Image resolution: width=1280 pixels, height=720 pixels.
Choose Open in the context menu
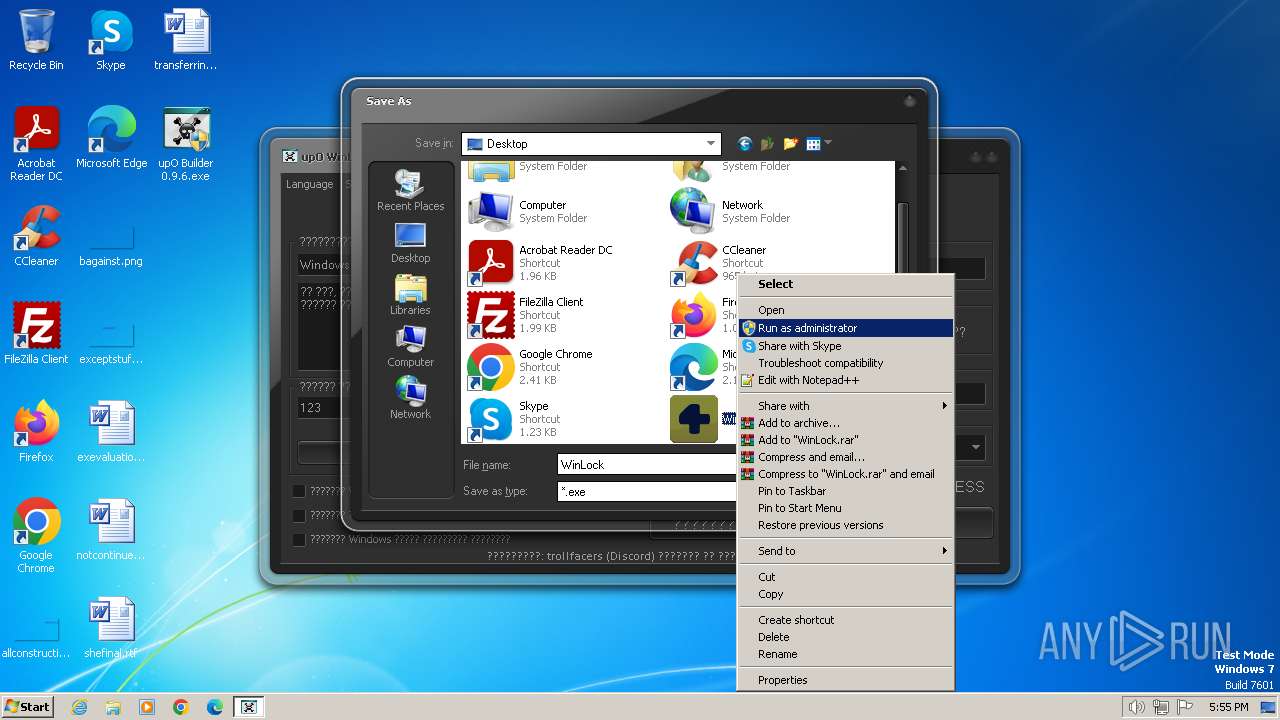(845, 310)
